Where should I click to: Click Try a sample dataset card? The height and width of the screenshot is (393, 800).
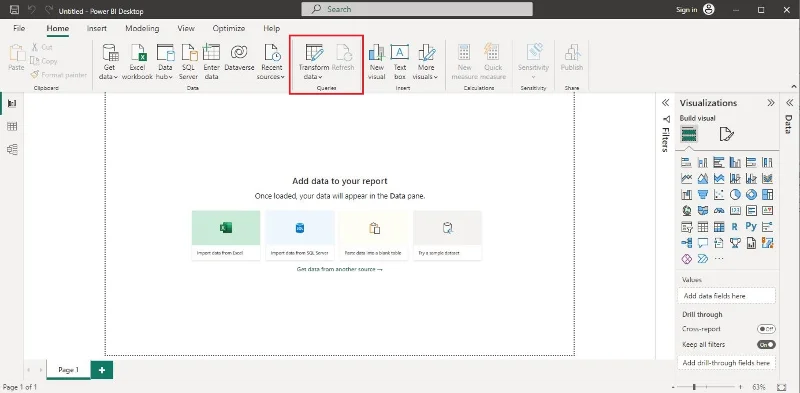click(x=447, y=235)
